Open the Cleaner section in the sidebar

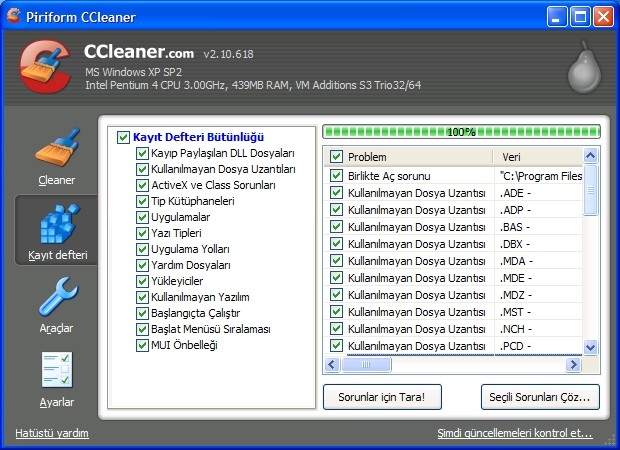(x=57, y=157)
